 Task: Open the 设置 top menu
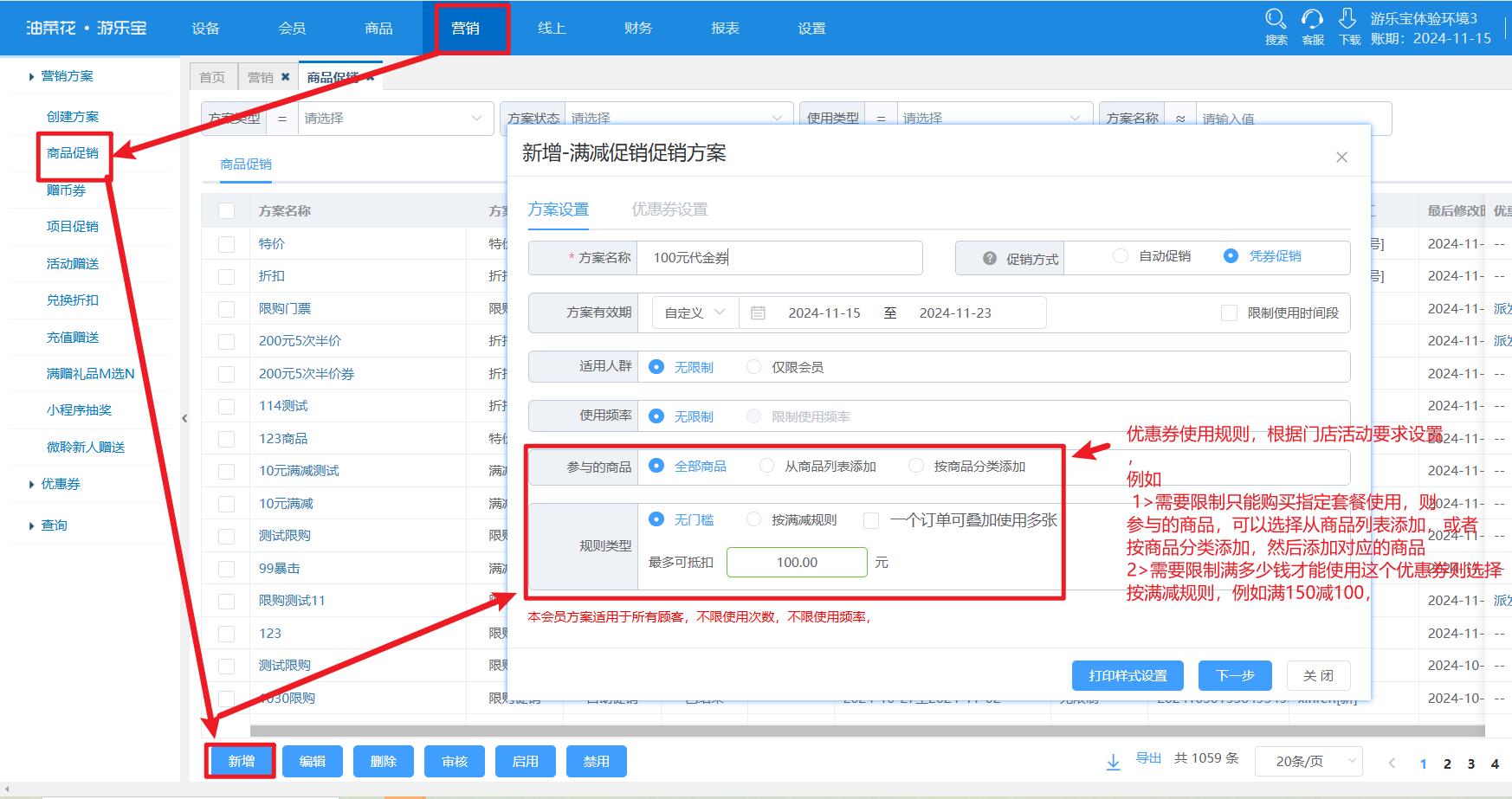(812, 29)
